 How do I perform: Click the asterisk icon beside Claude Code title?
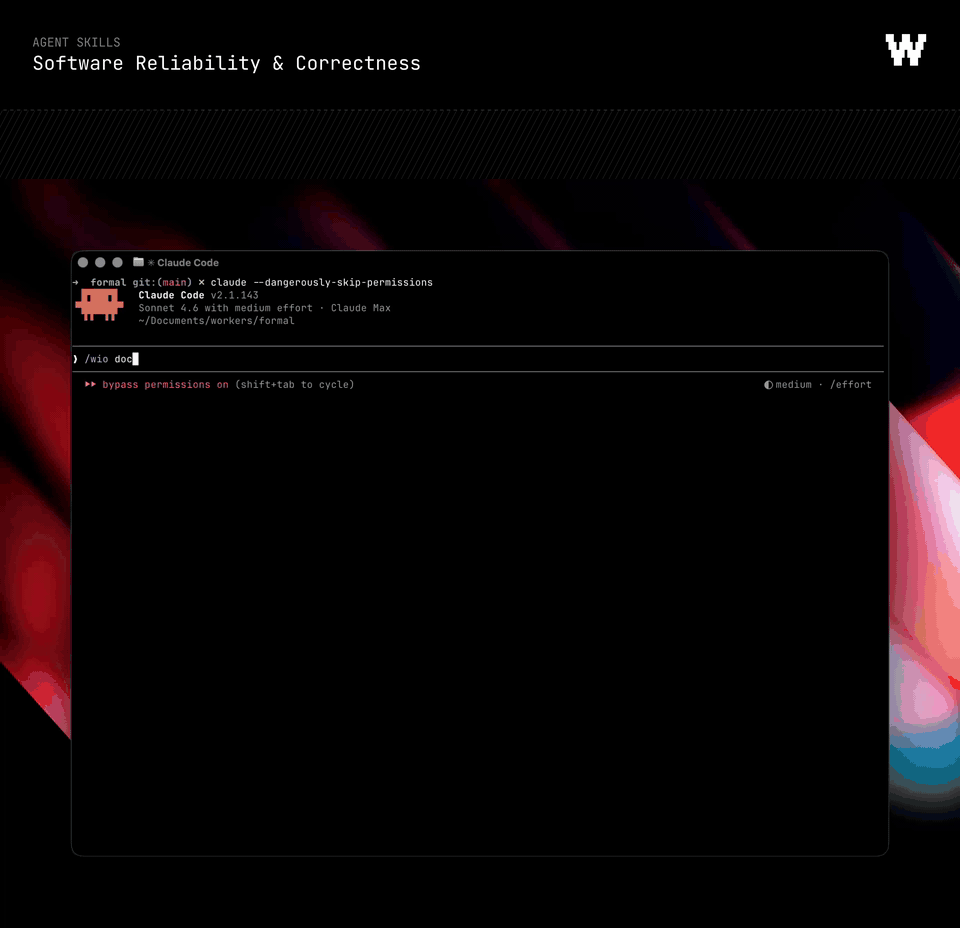(151, 263)
